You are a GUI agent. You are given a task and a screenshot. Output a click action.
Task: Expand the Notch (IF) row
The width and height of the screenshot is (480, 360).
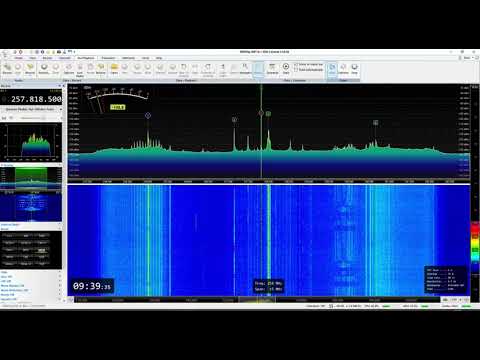31,295
